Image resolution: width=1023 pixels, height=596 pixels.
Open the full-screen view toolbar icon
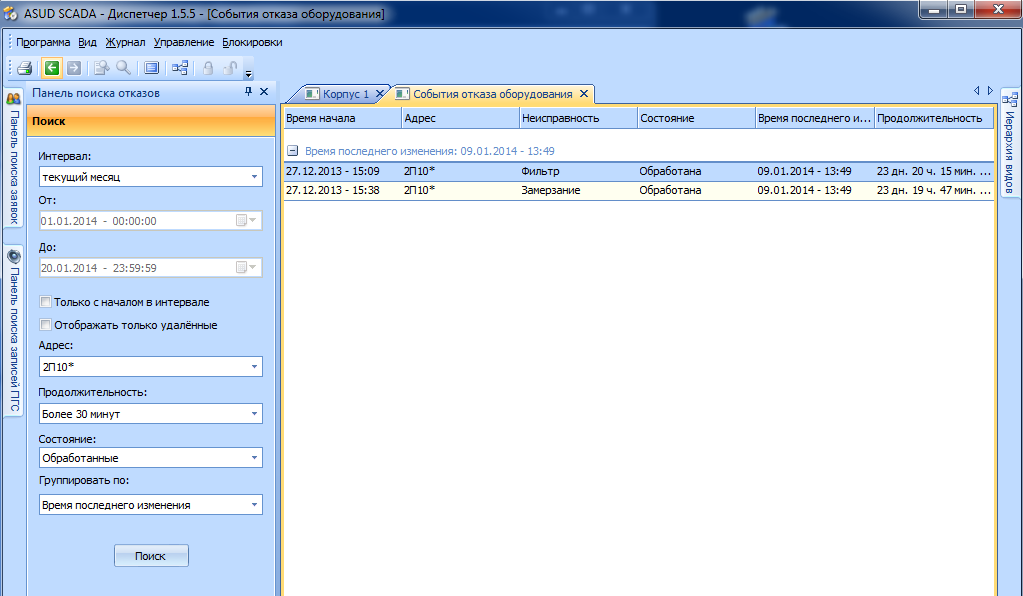[x=151, y=68]
